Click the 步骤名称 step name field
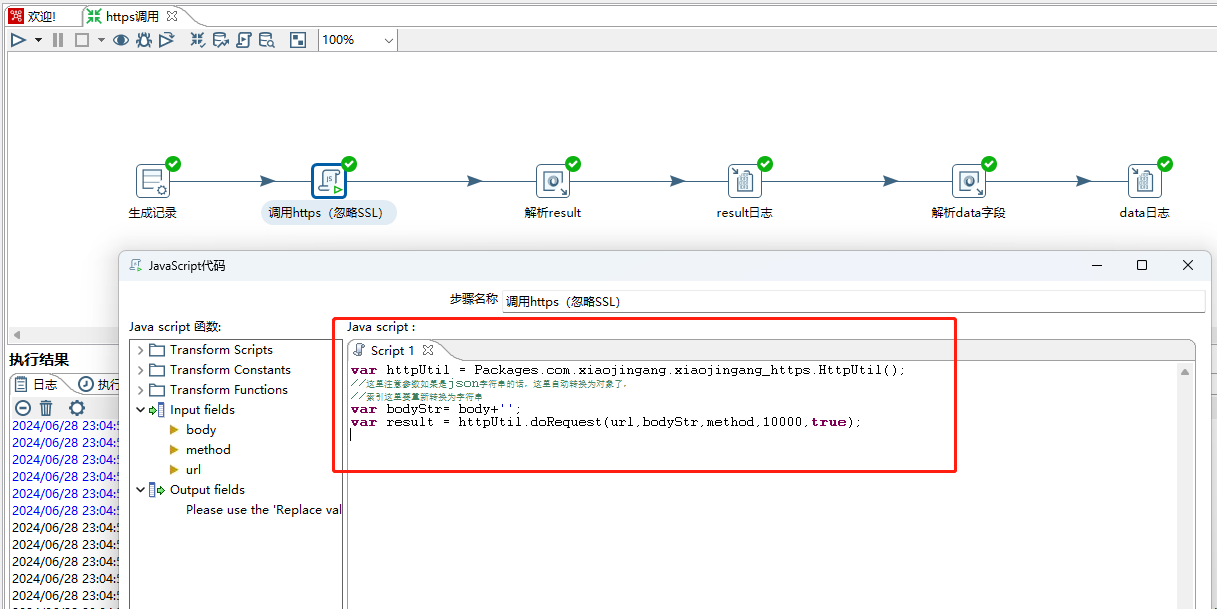 coord(700,301)
